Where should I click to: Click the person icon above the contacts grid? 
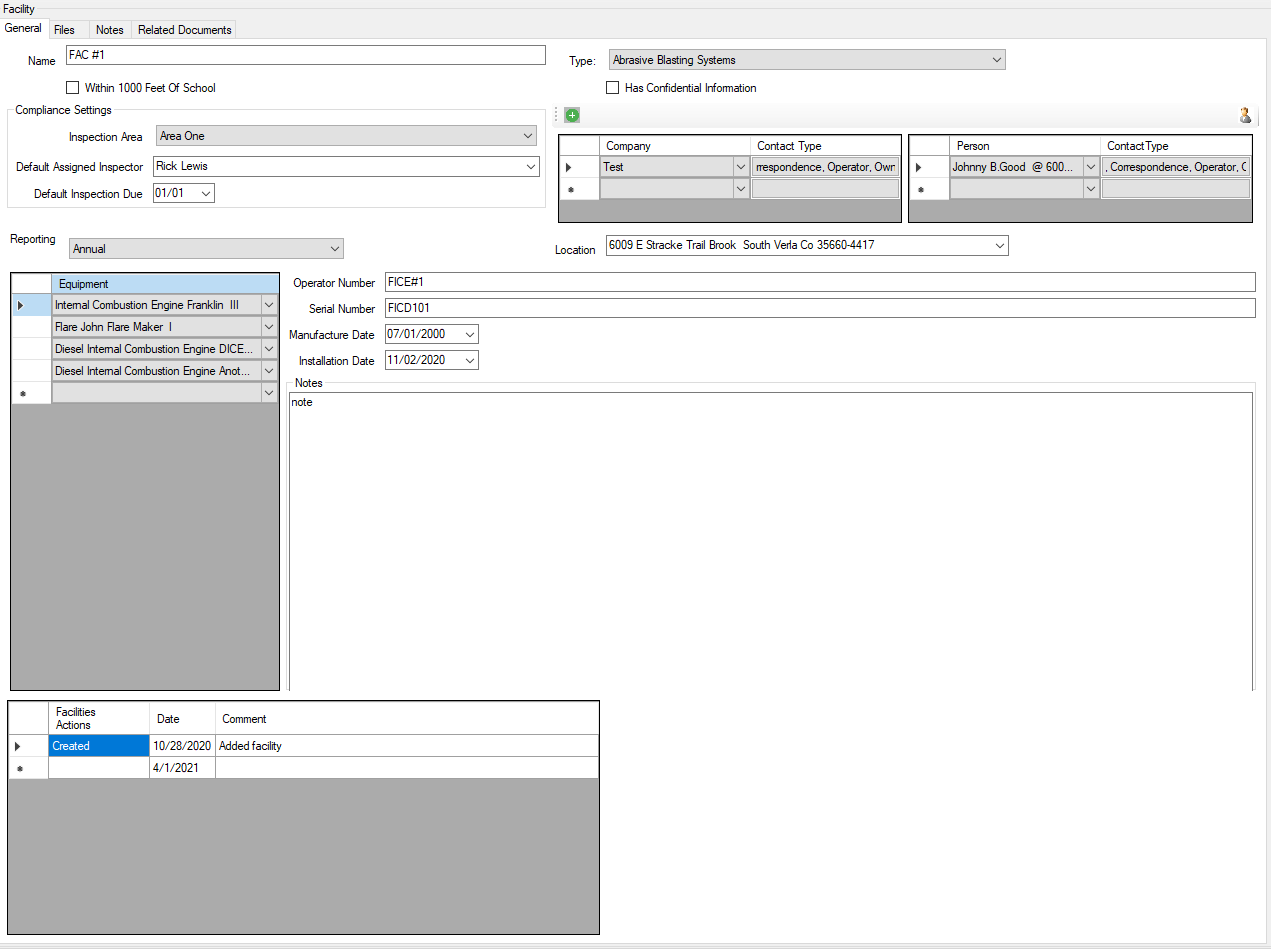pyautogui.click(x=1245, y=115)
